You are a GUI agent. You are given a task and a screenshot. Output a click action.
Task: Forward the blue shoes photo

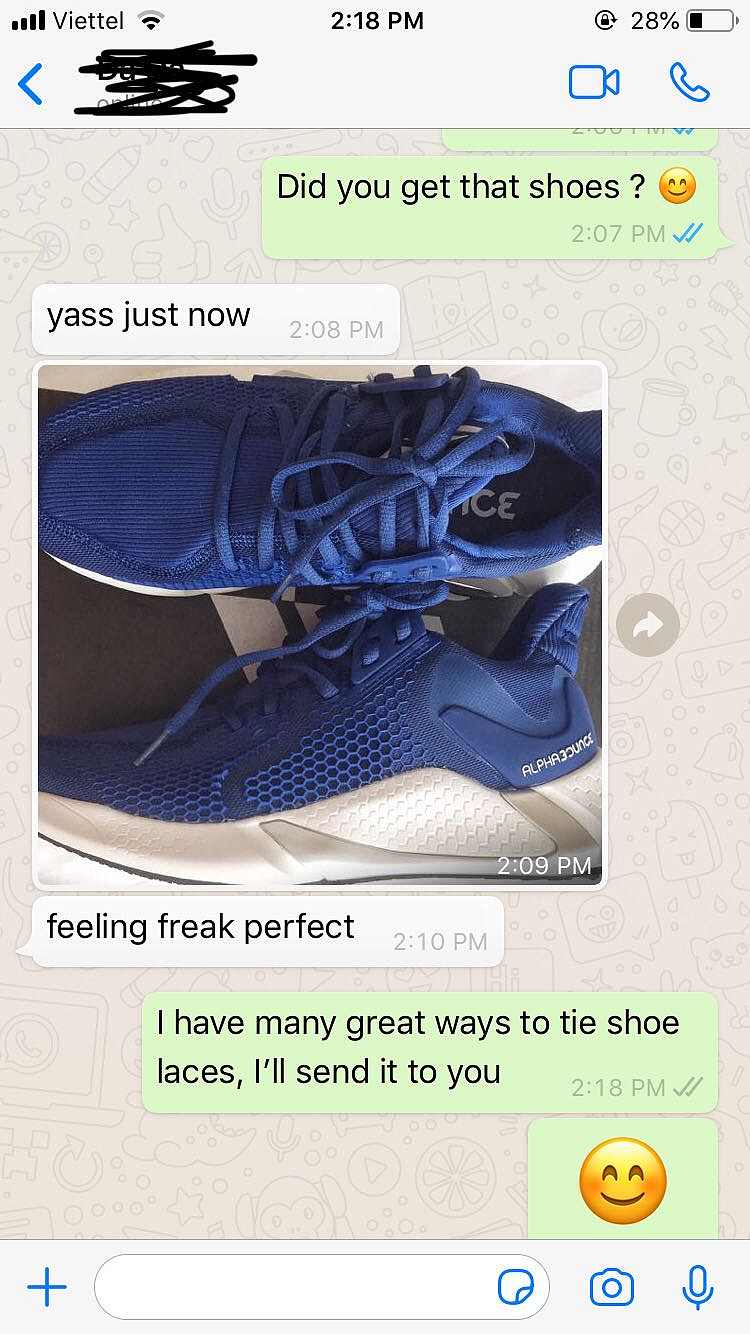tap(647, 625)
